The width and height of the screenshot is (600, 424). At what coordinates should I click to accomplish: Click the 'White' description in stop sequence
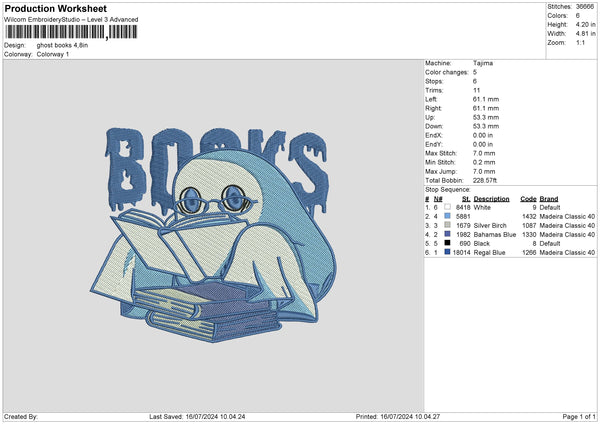482,207
